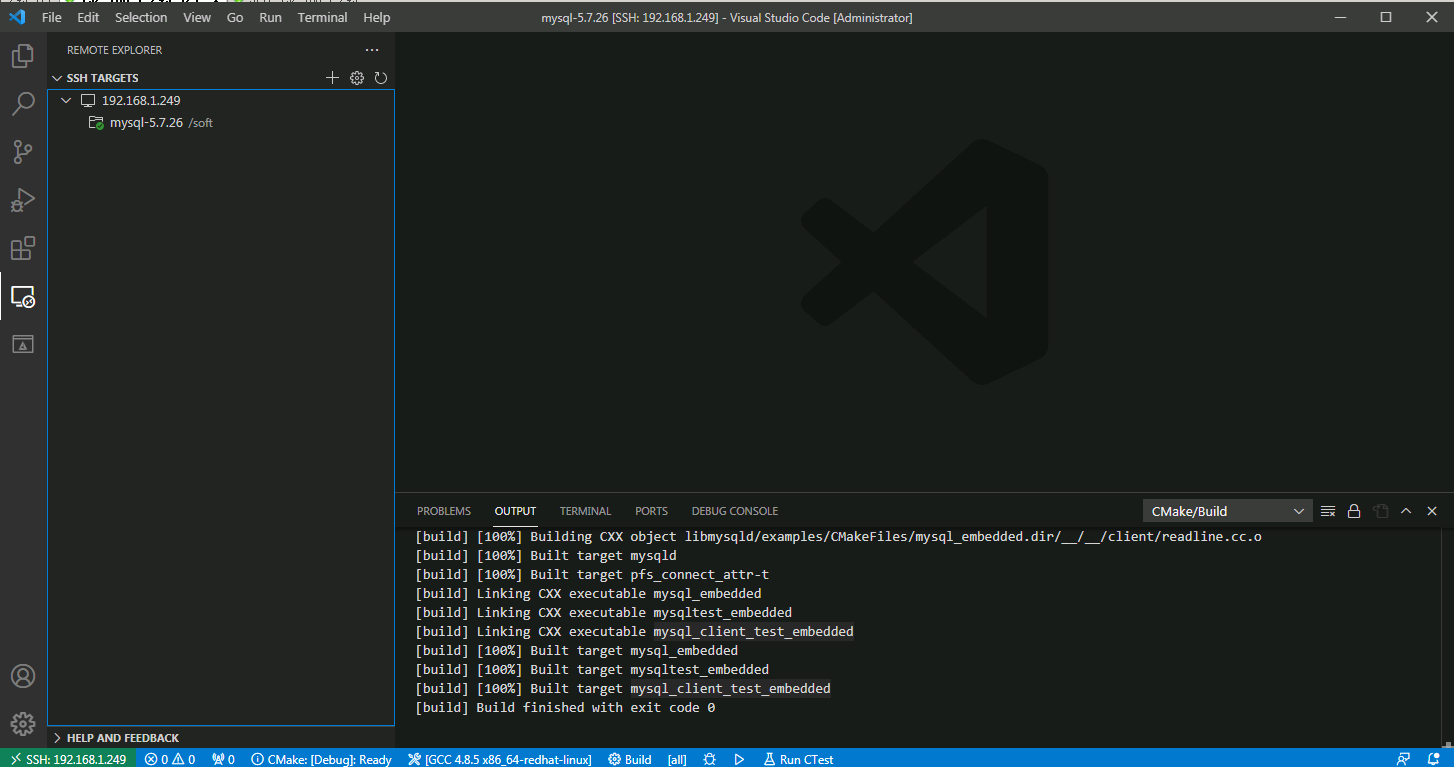
Task: Select the Remote Explorer activity bar icon
Action: [23, 296]
